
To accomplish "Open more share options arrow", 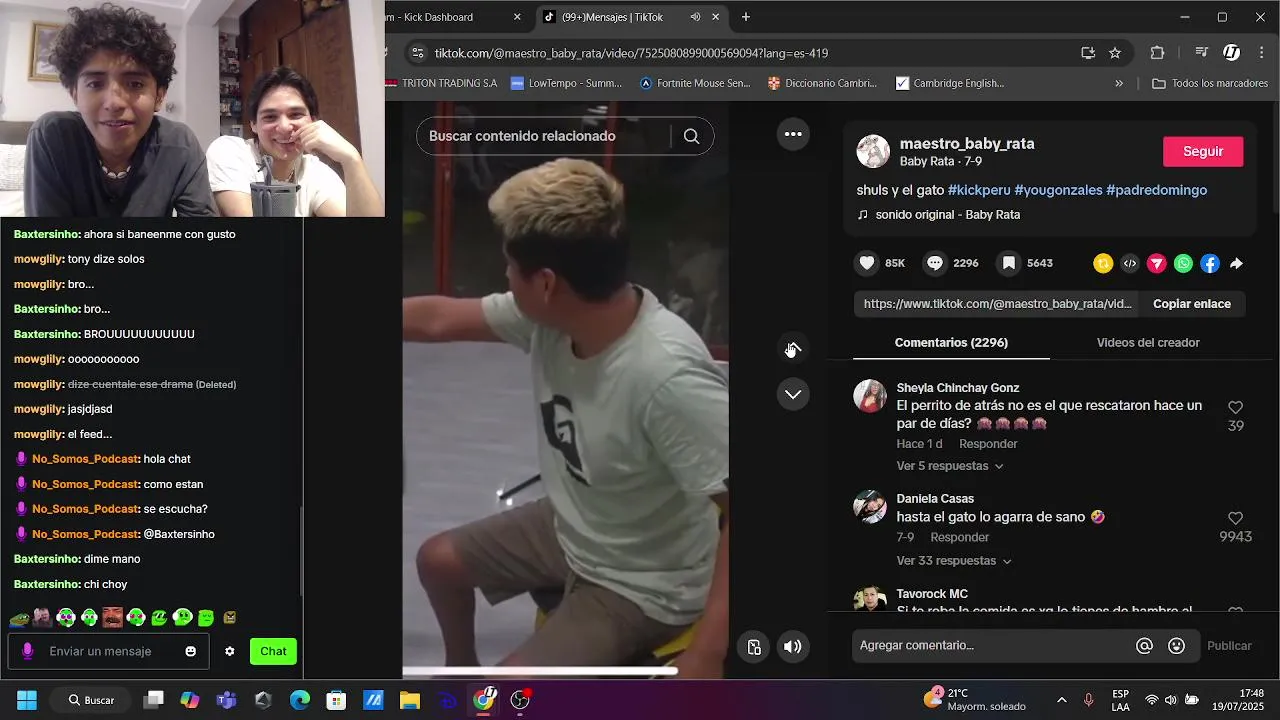I will click(x=1237, y=264).
